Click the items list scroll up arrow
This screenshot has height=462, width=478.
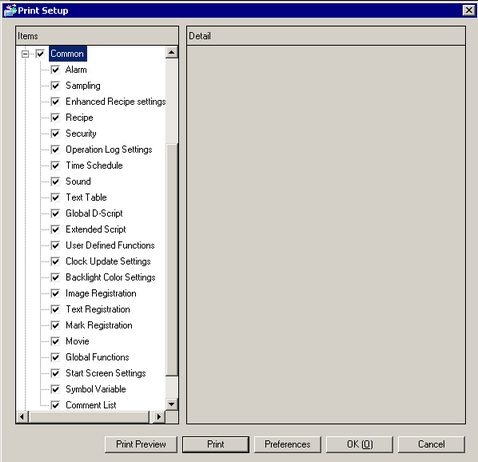[171, 52]
